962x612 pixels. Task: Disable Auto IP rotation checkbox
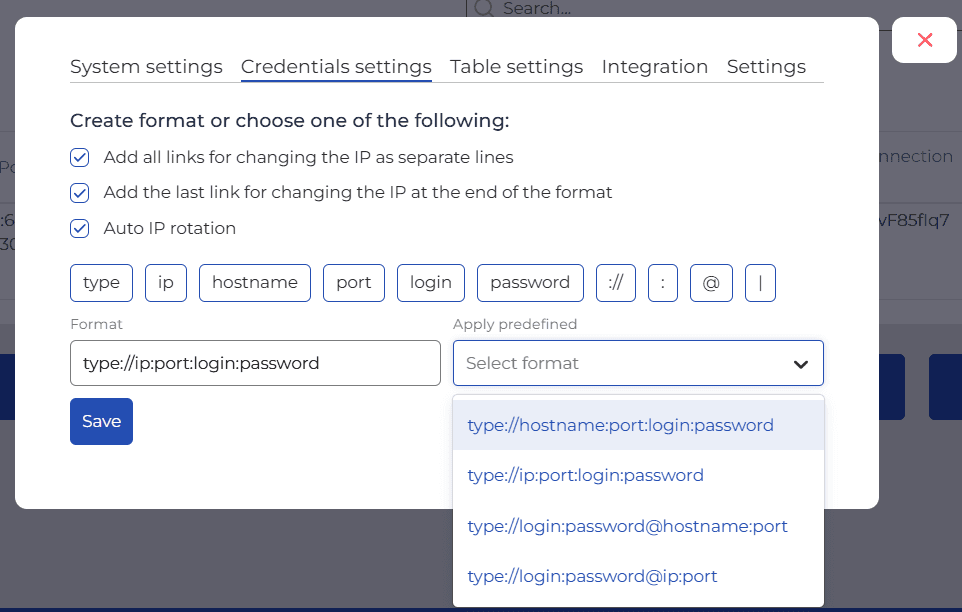point(80,228)
